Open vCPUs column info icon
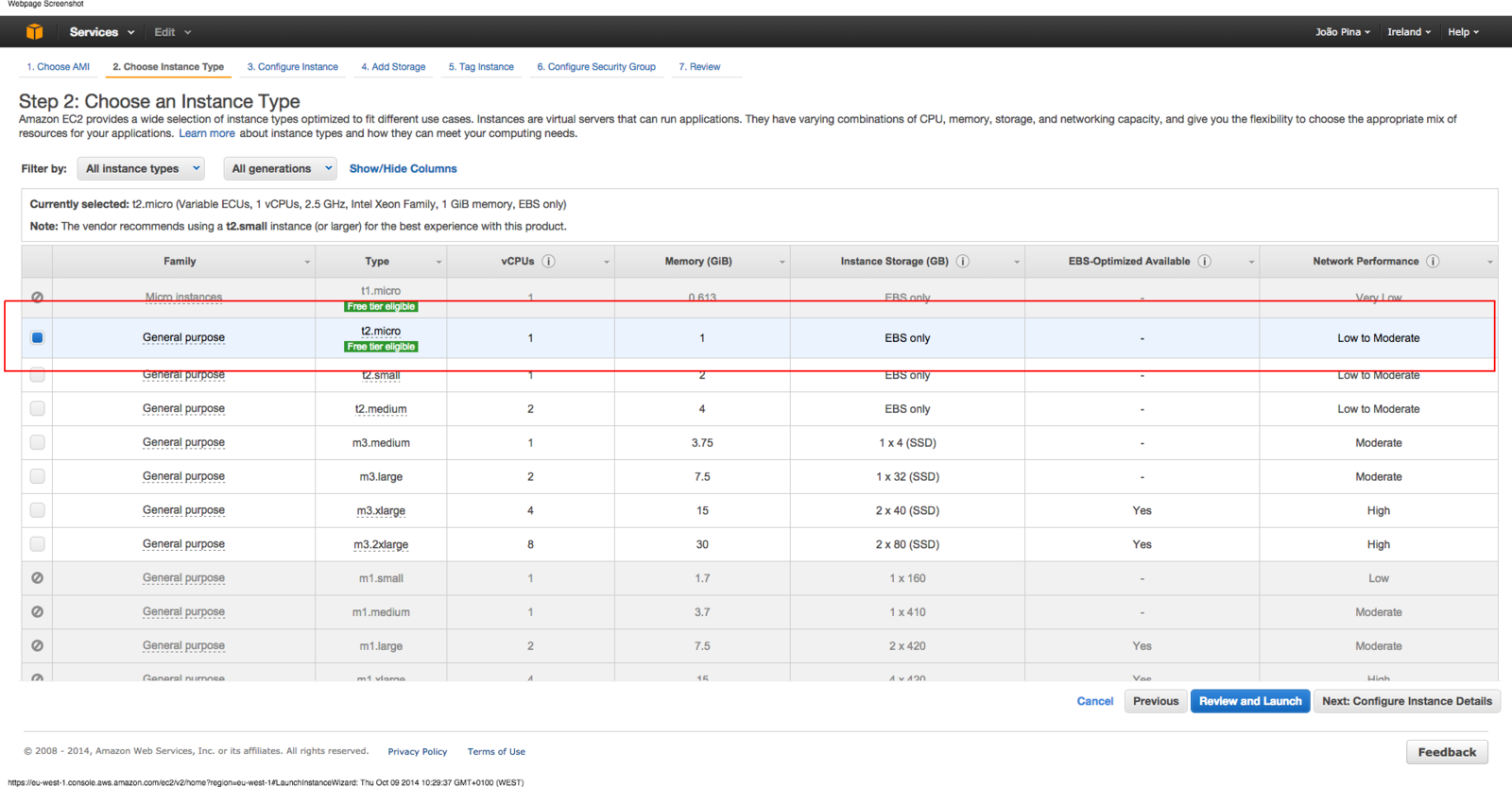 coord(548,262)
